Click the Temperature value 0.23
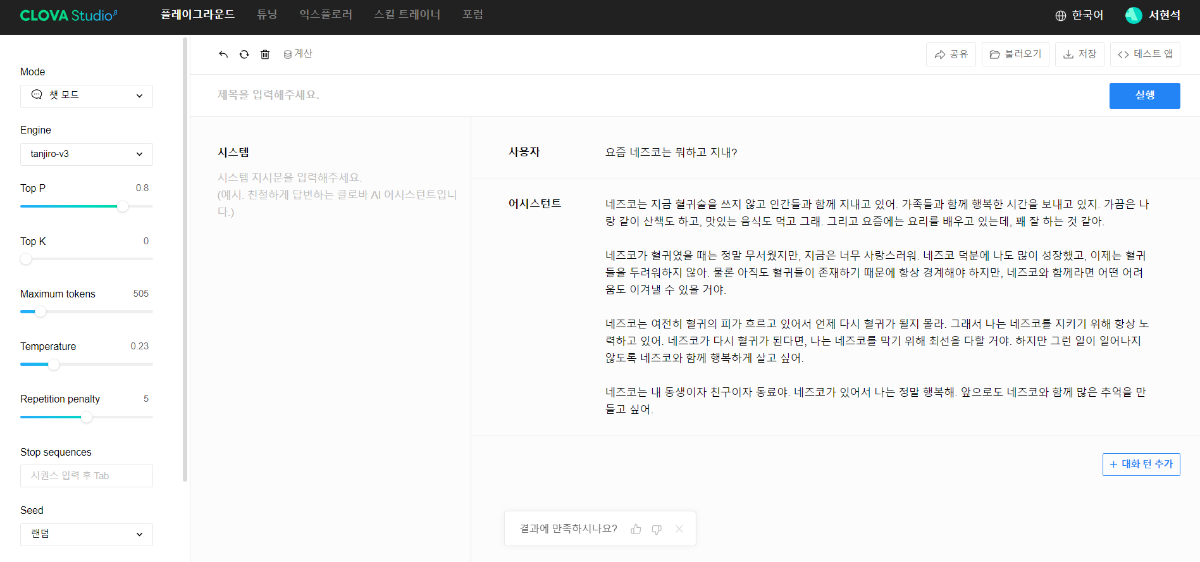 (139, 346)
